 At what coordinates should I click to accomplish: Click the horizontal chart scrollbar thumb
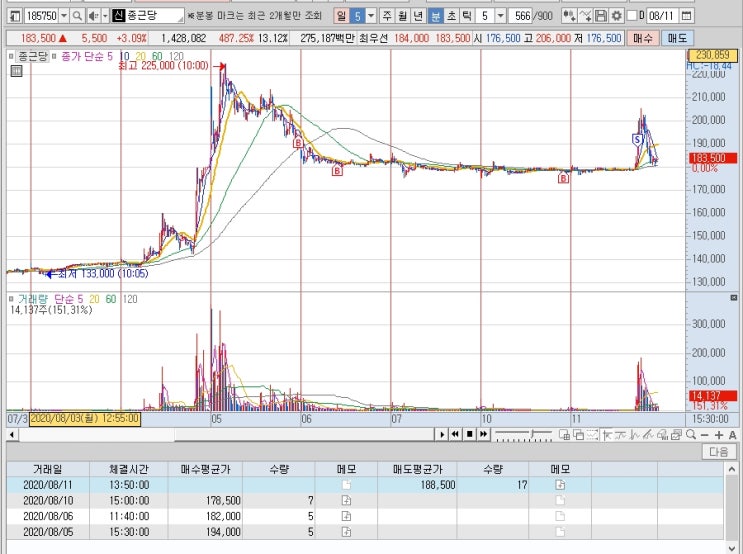point(305,434)
